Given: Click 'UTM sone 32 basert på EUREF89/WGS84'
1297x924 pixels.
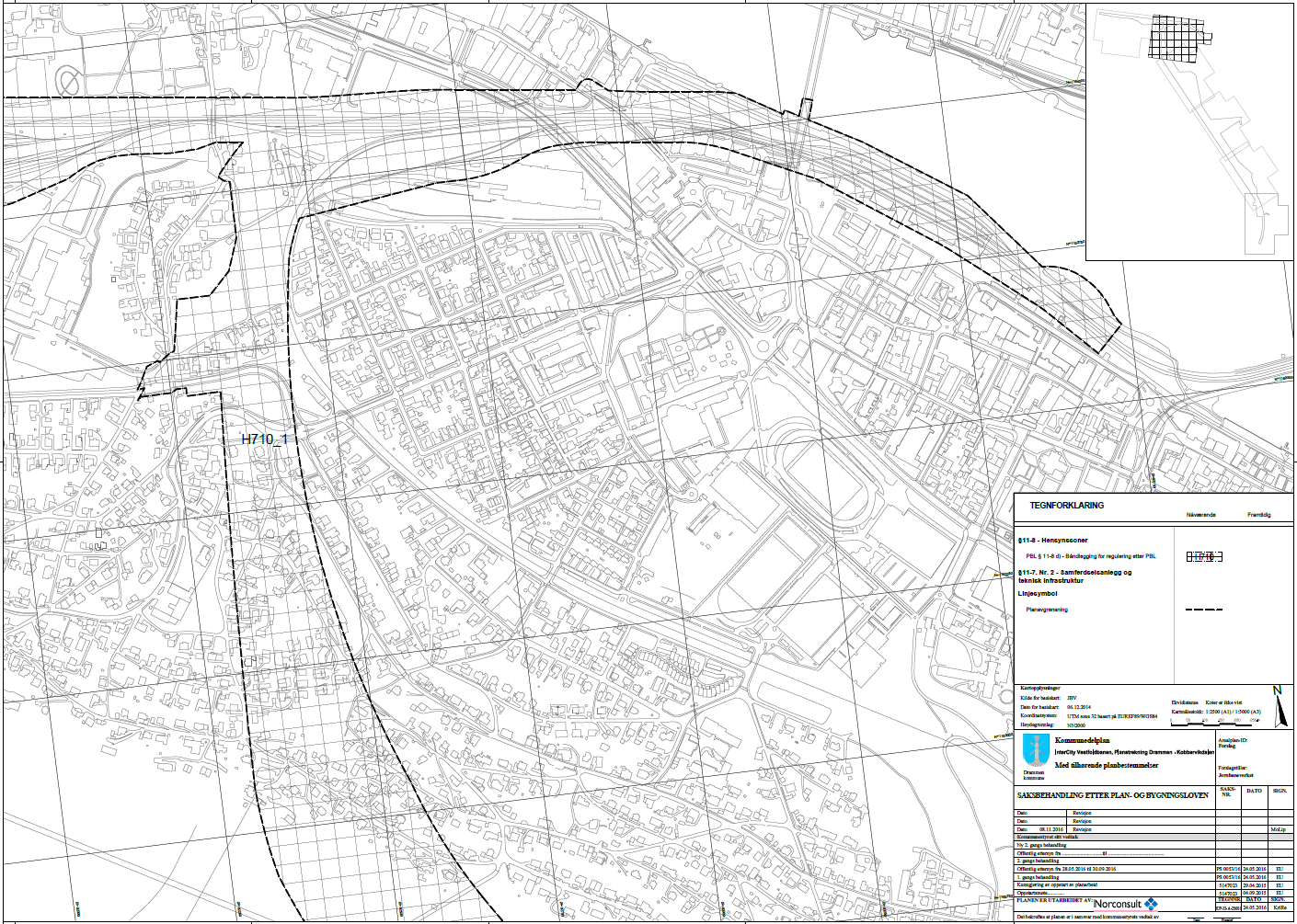Looking at the screenshot, I should point(1112,716).
